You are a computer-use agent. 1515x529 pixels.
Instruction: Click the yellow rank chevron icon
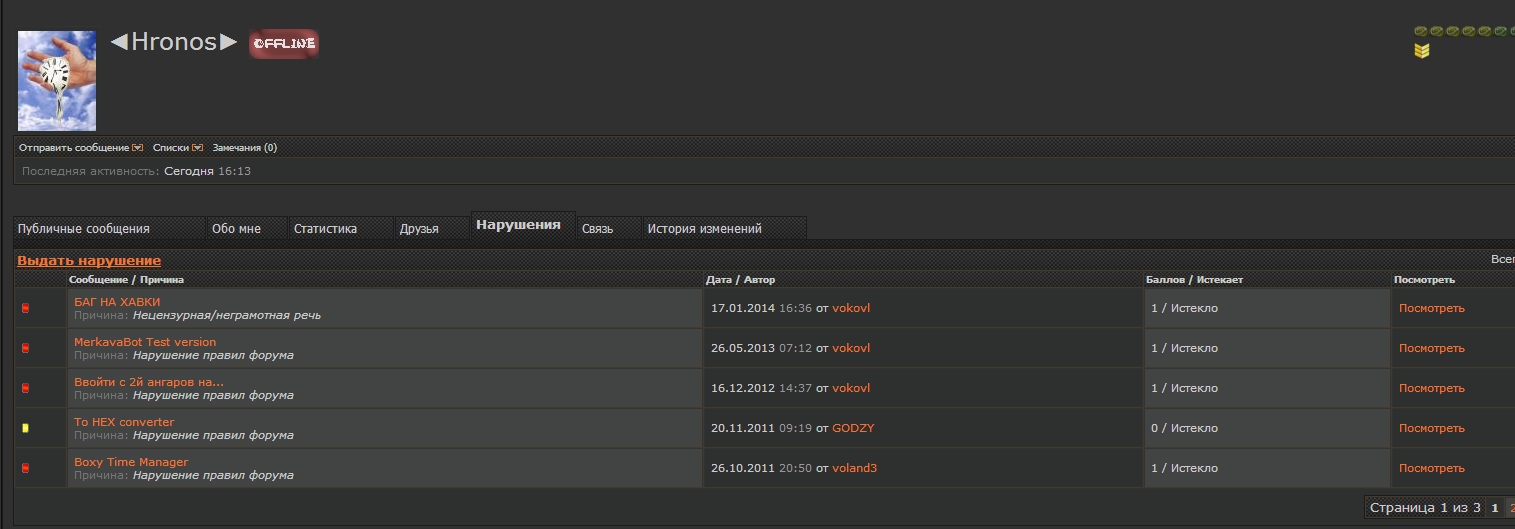(1421, 51)
